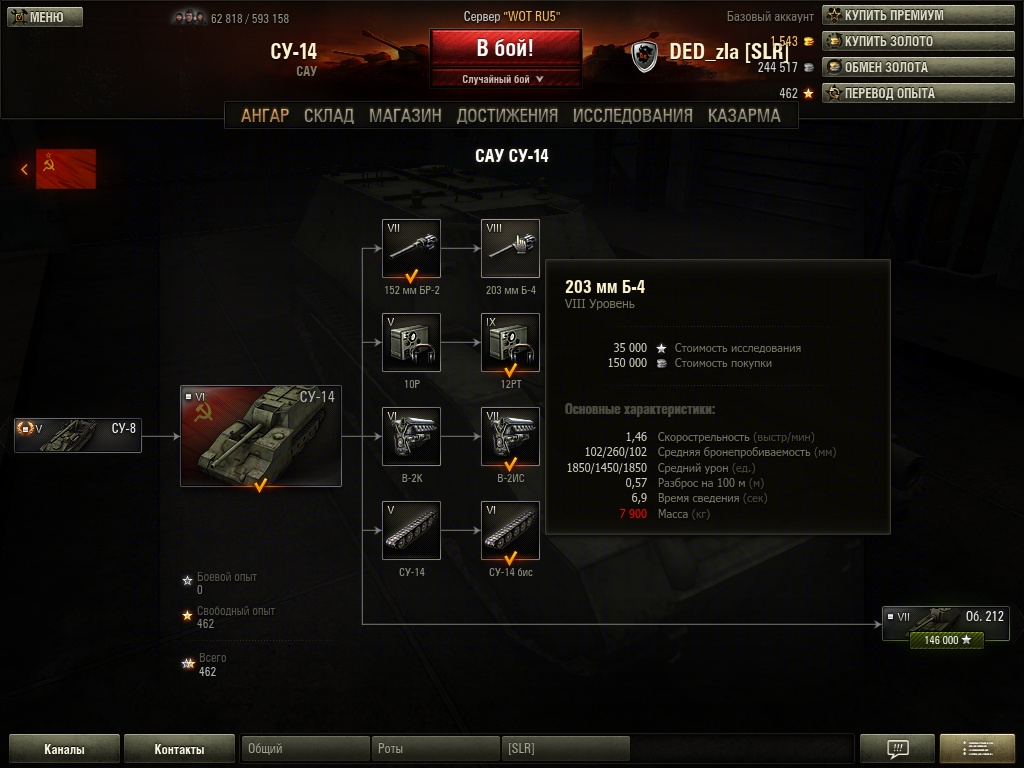Open the Об. 212 next vehicle node
Screen dimensions: 1024x768
click(x=946, y=624)
